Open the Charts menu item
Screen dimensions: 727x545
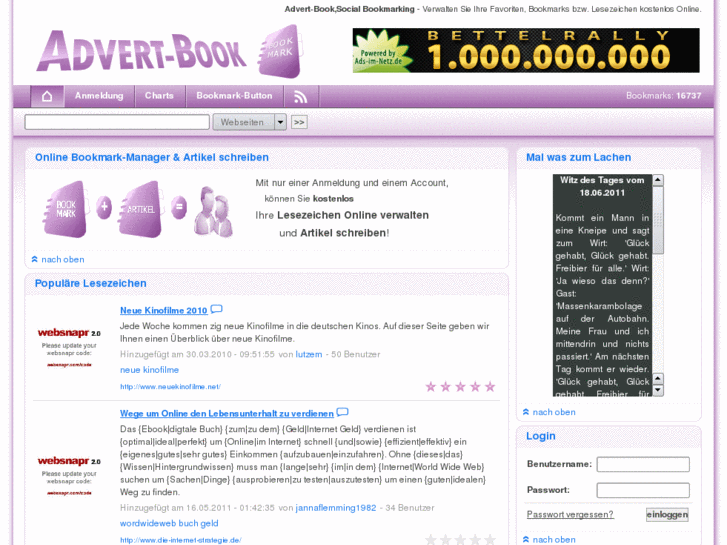pyautogui.click(x=159, y=96)
